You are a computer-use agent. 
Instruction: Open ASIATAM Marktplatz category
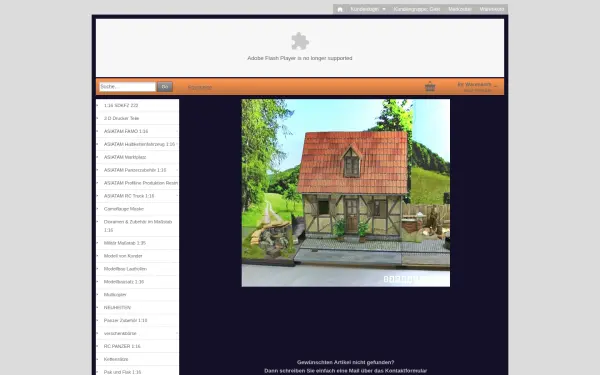125,157
